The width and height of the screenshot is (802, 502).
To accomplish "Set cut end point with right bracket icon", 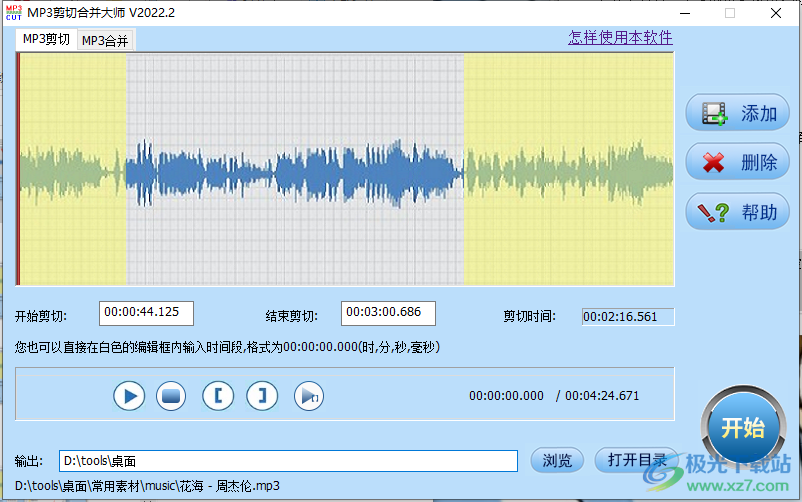I will pyautogui.click(x=262, y=396).
